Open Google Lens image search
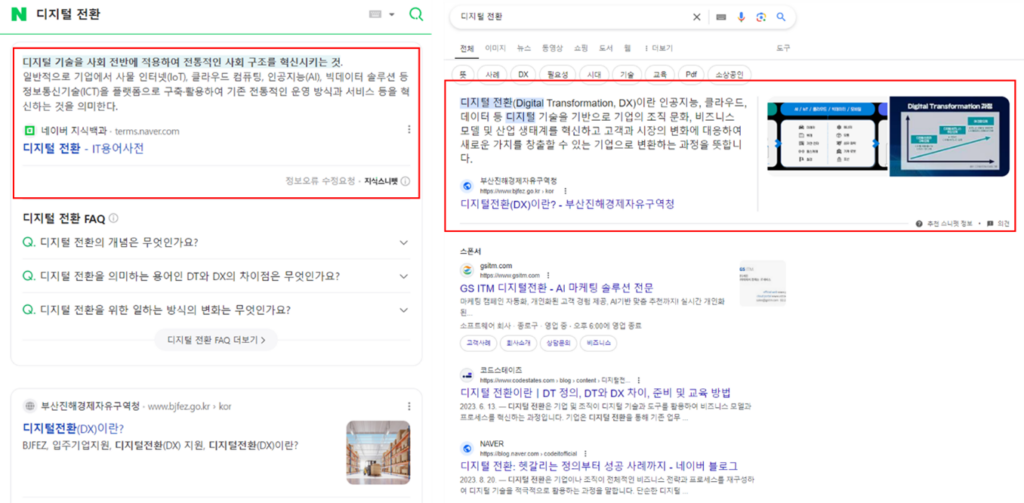The image size is (1024, 503). pyautogui.click(x=761, y=17)
